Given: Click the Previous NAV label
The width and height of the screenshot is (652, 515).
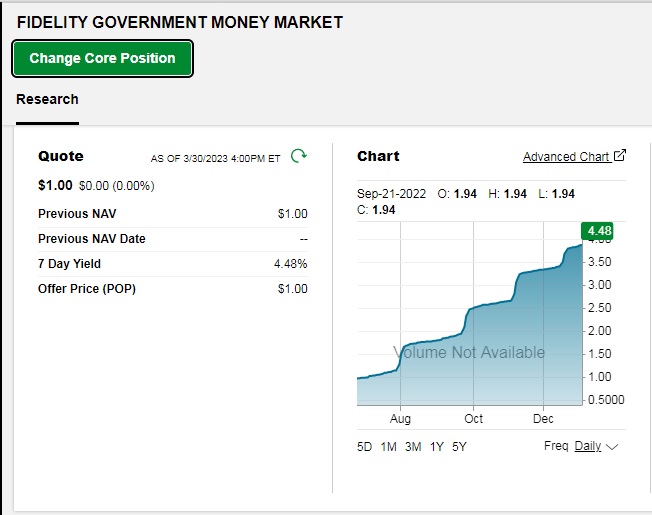Looking at the screenshot, I should (77, 214).
